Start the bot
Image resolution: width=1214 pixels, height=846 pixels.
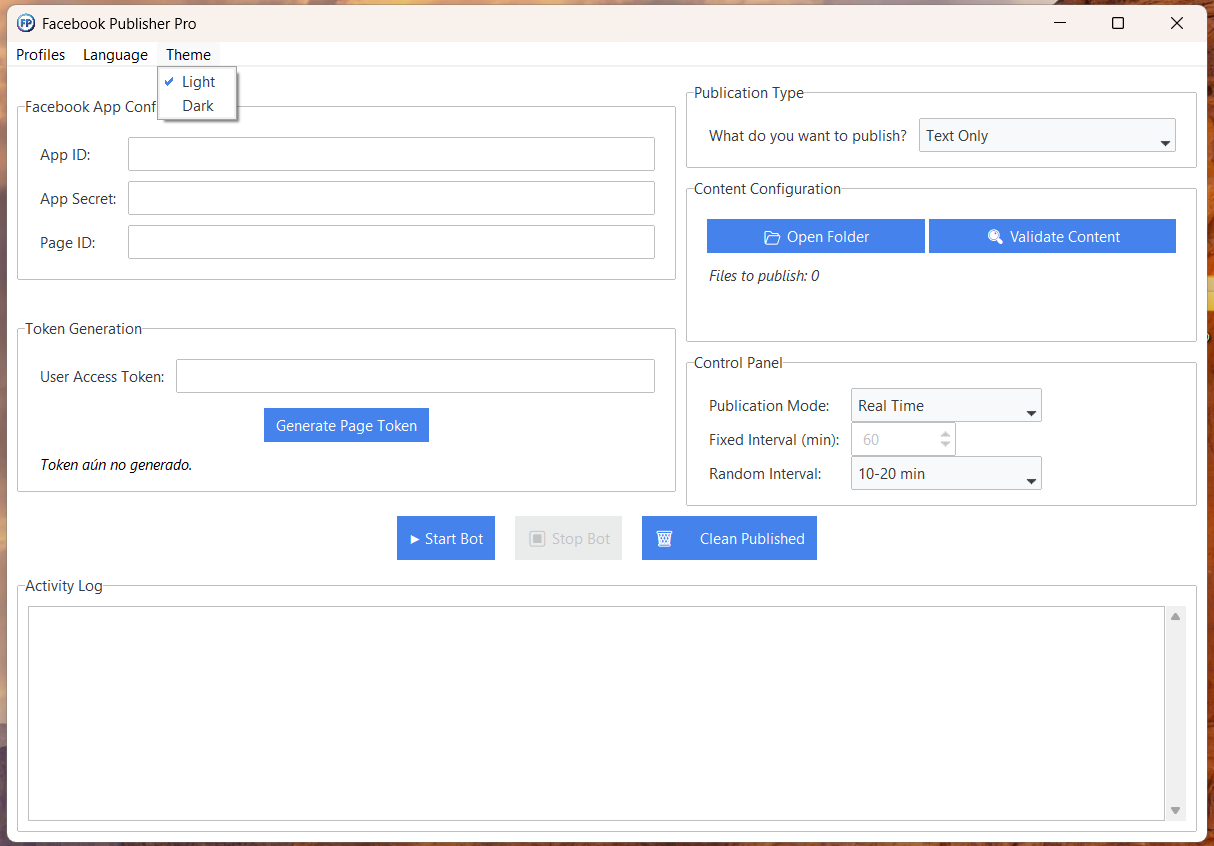tap(446, 538)
